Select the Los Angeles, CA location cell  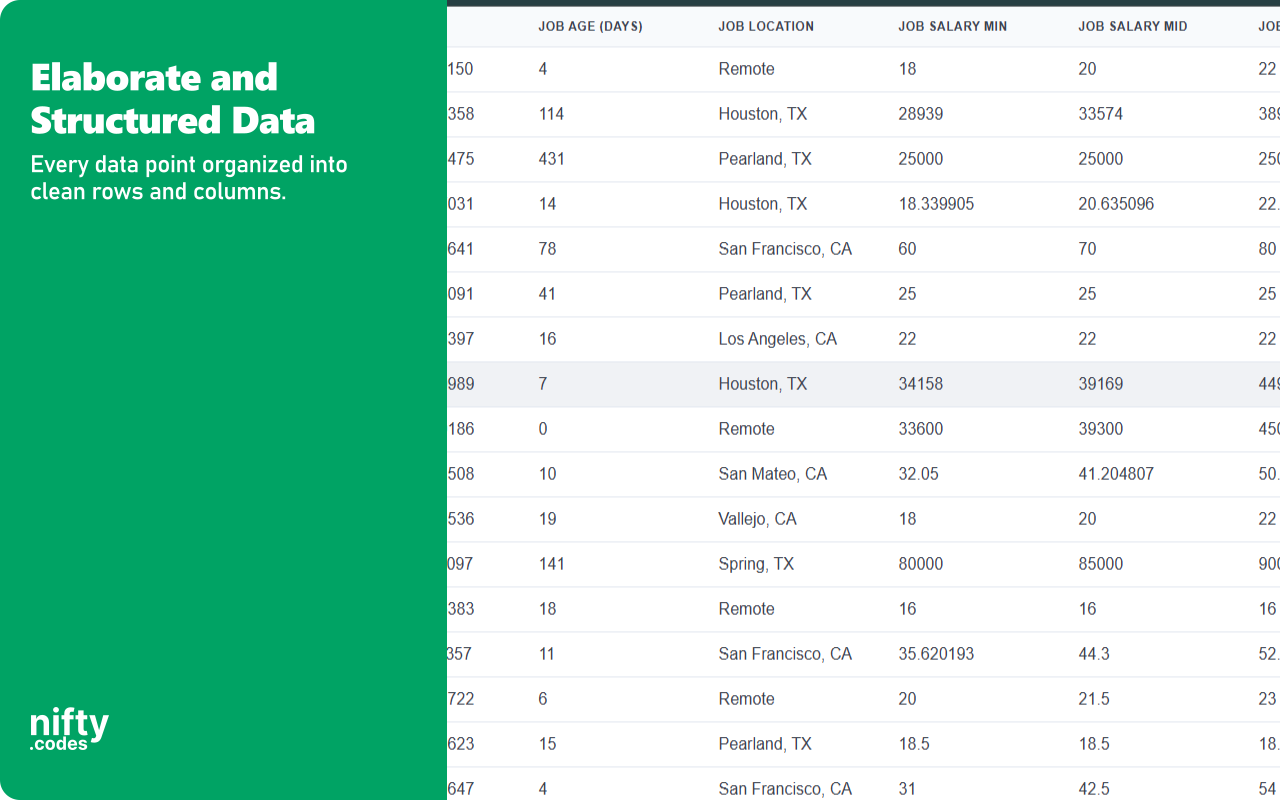click(777, 339)
